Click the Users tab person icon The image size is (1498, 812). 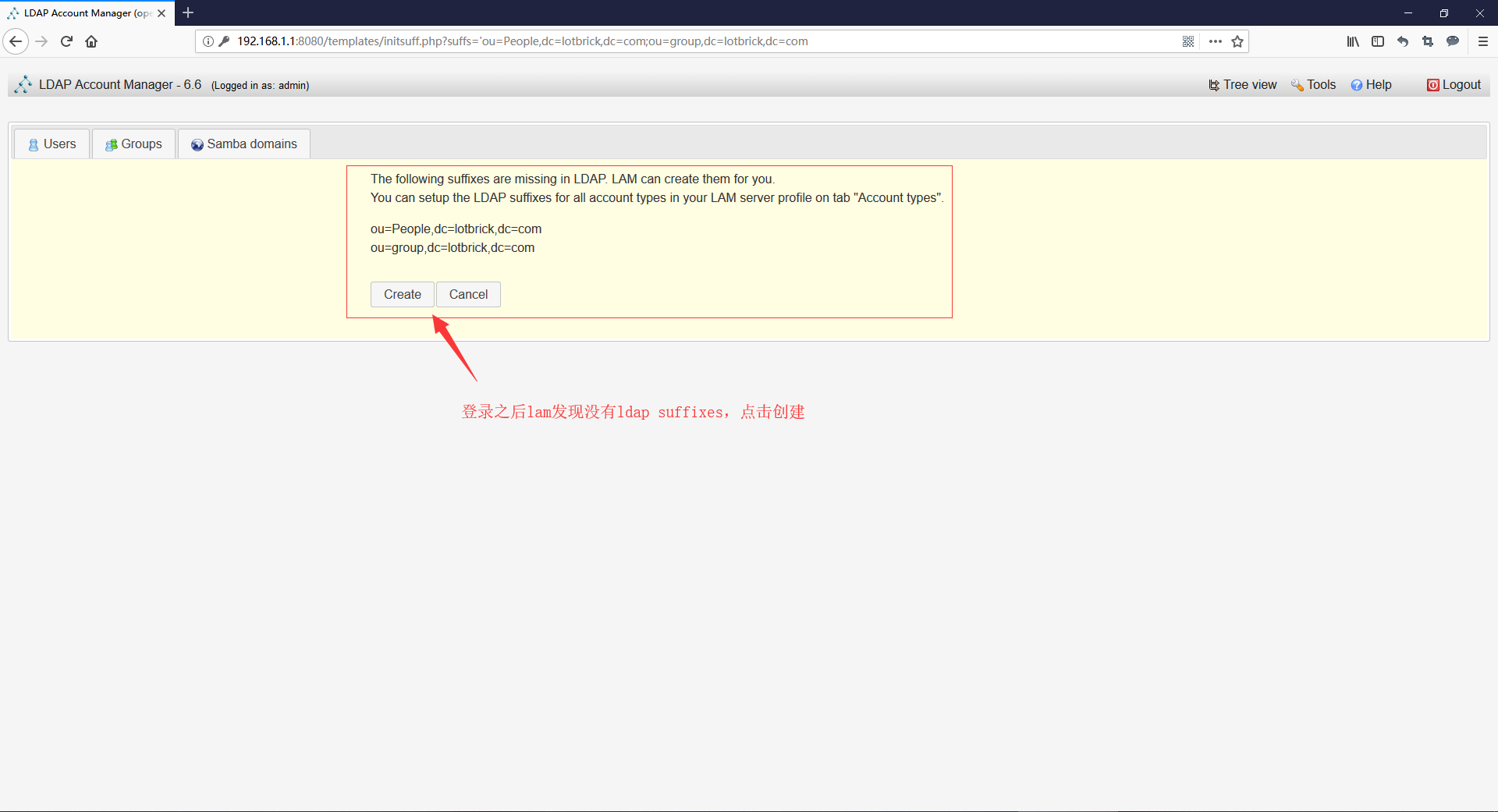34,145
